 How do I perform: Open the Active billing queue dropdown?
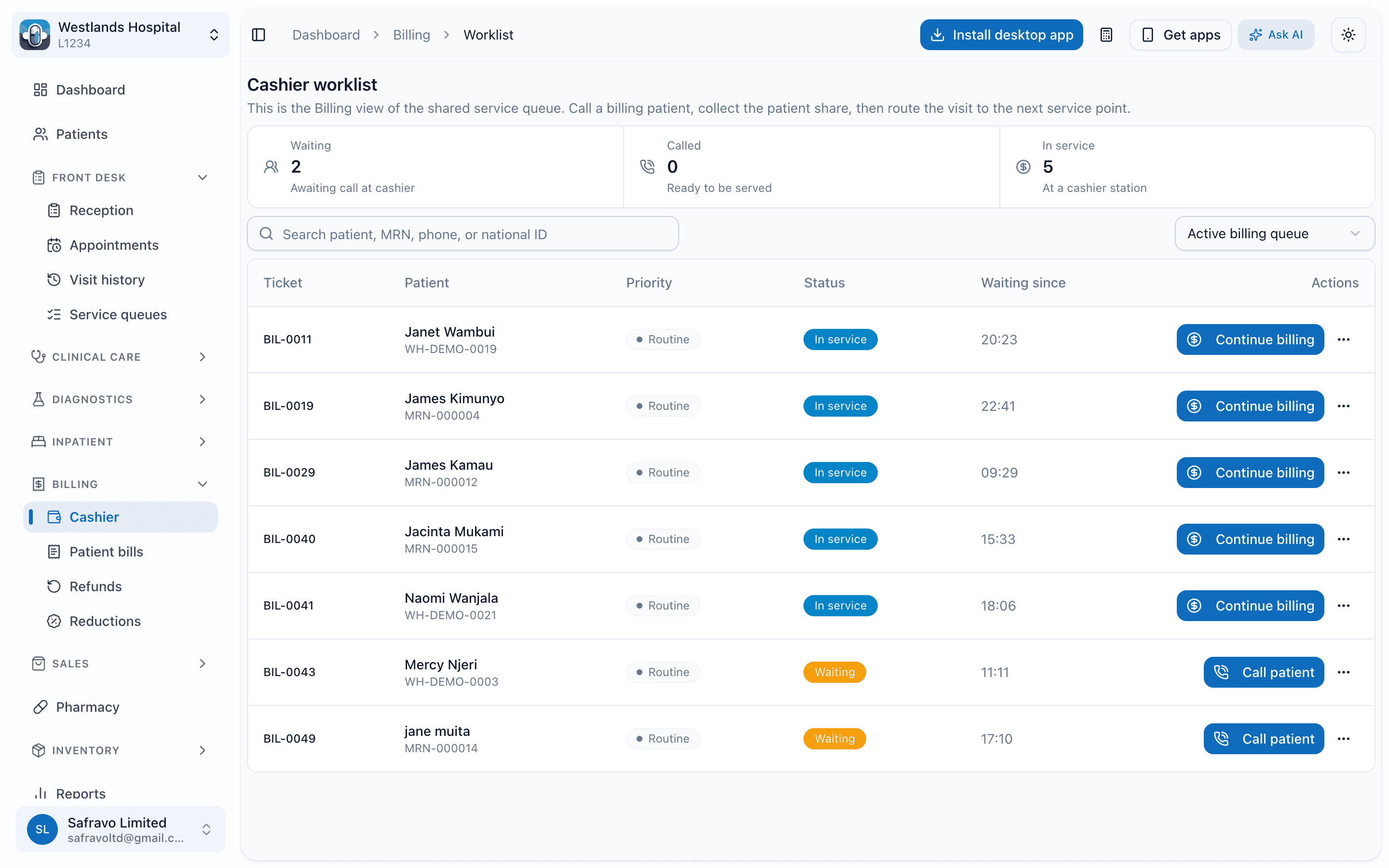click(1274, 234)
